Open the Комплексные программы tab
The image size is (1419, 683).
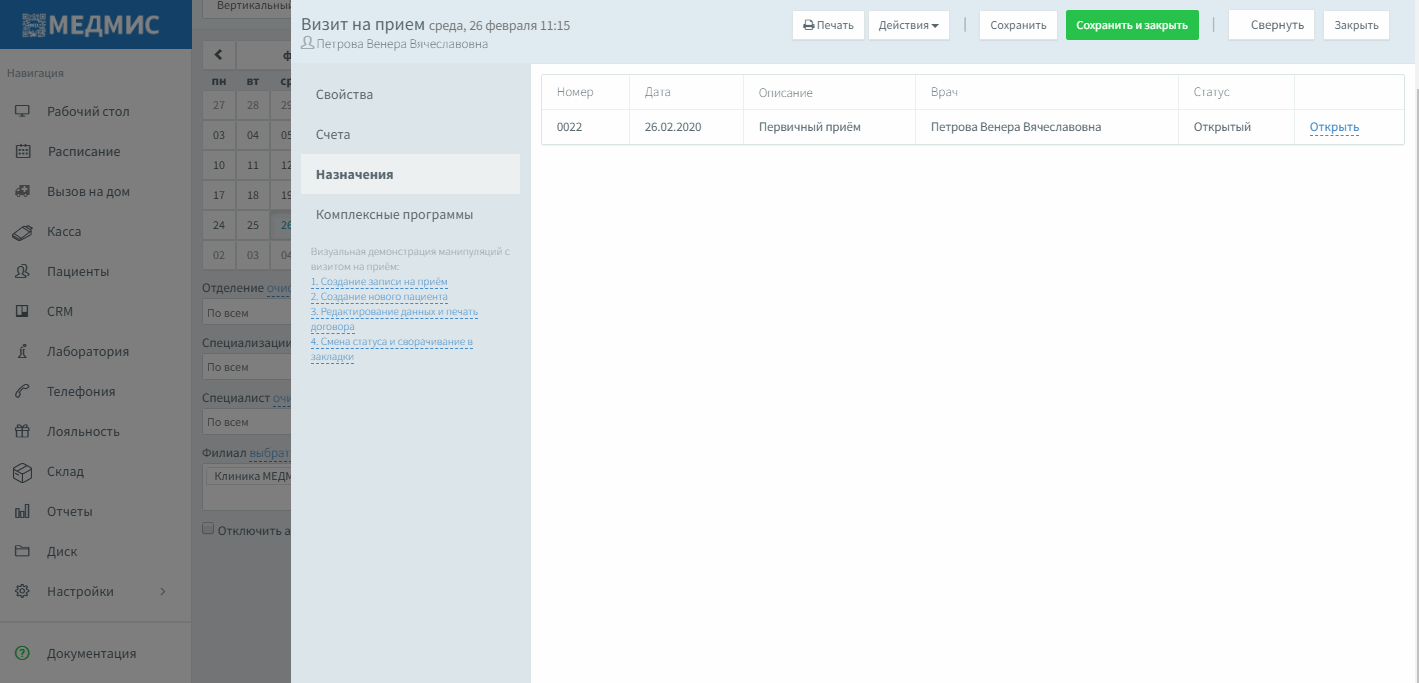click(410, 214)
